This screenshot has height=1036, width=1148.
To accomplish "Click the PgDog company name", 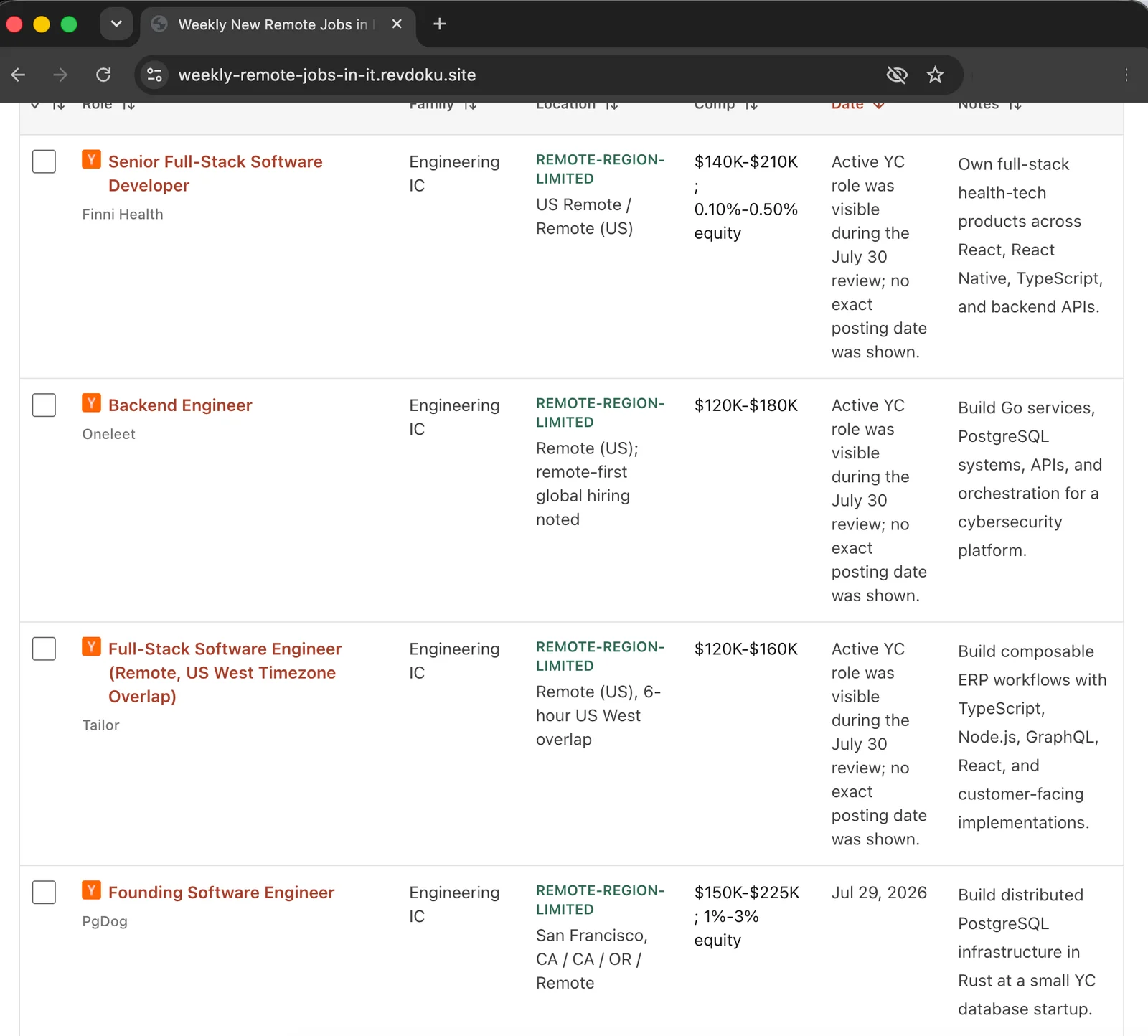I will (105, 921).
